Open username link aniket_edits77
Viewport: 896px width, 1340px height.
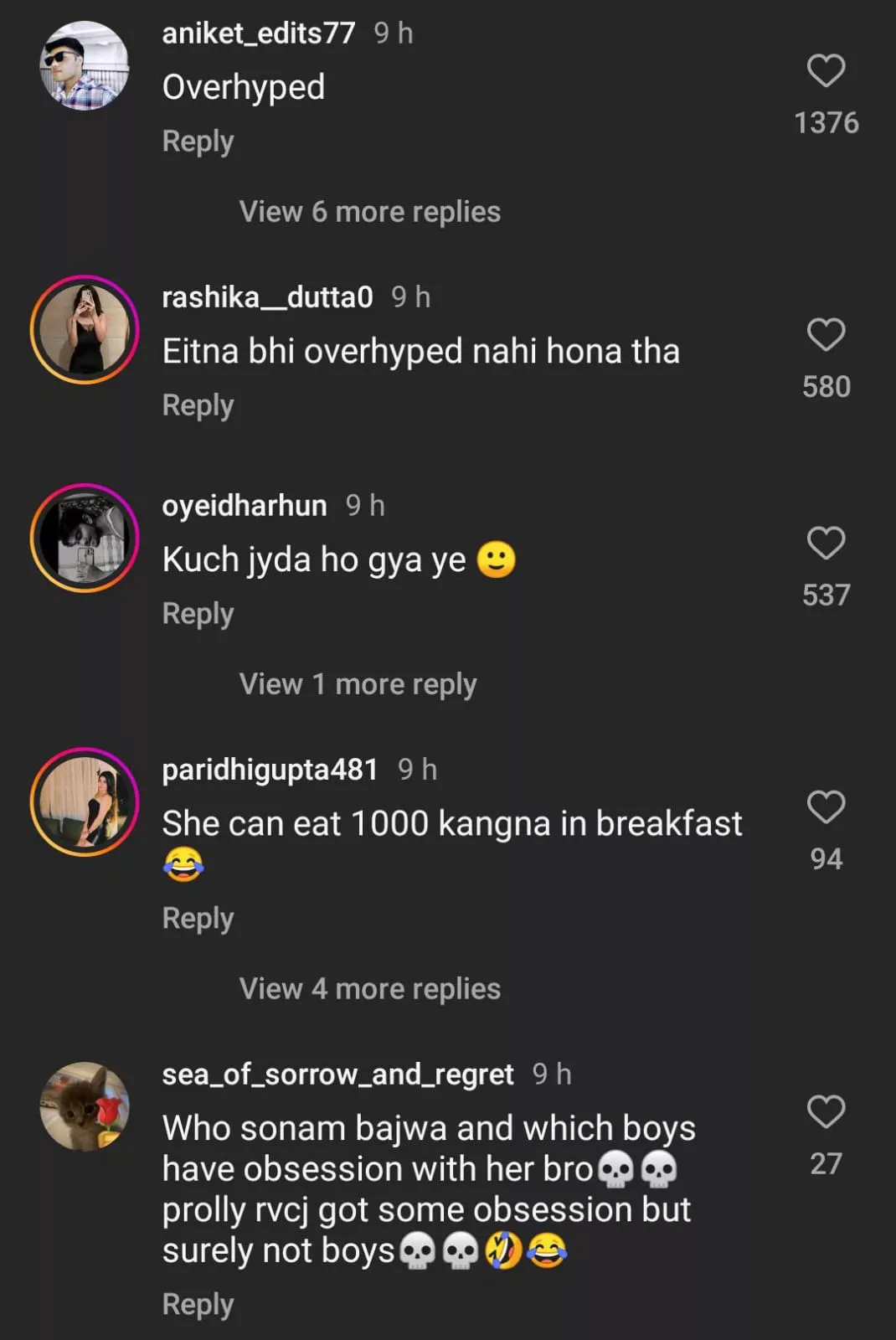[258, 33]
